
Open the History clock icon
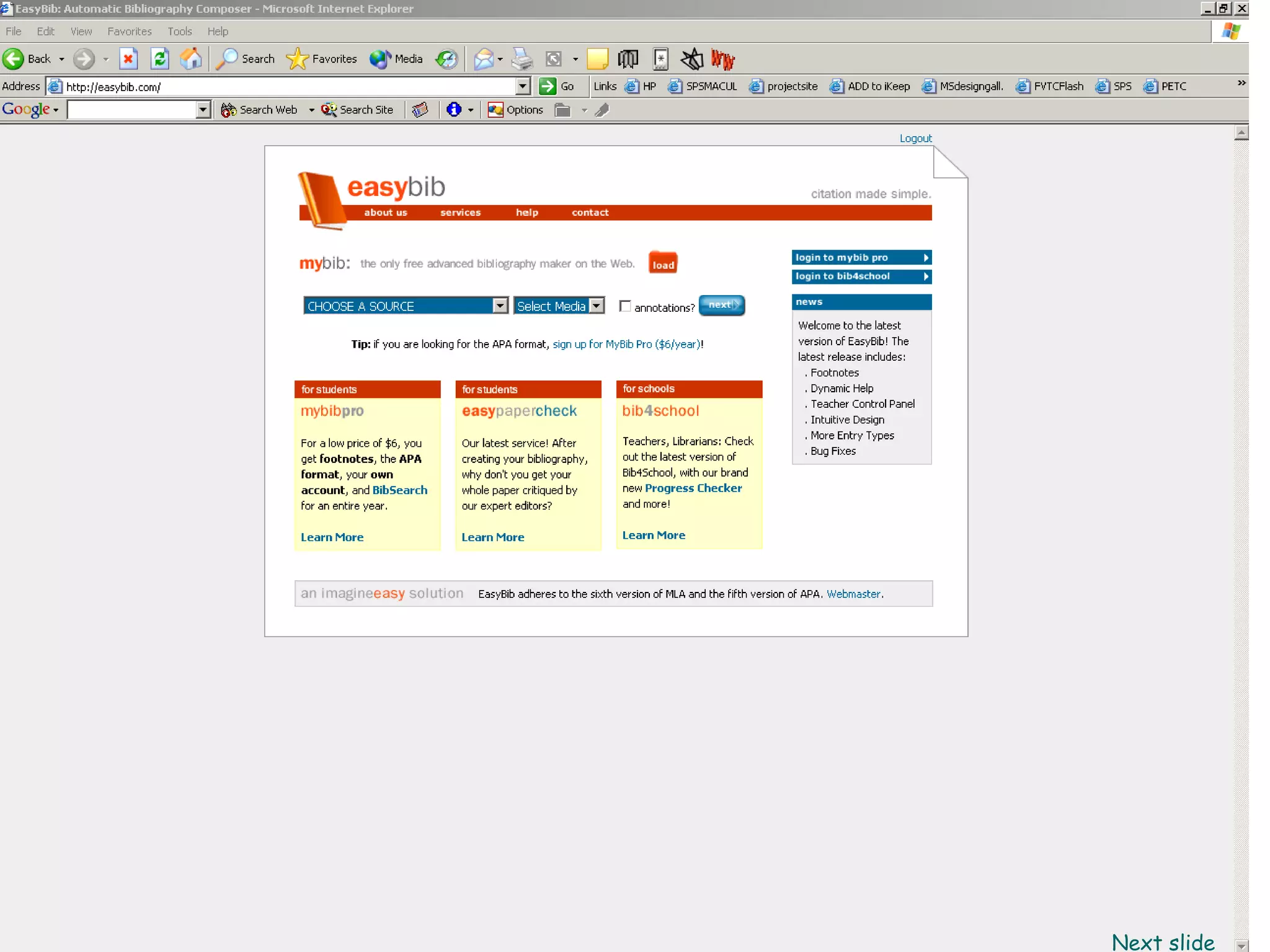pos(446,59)
